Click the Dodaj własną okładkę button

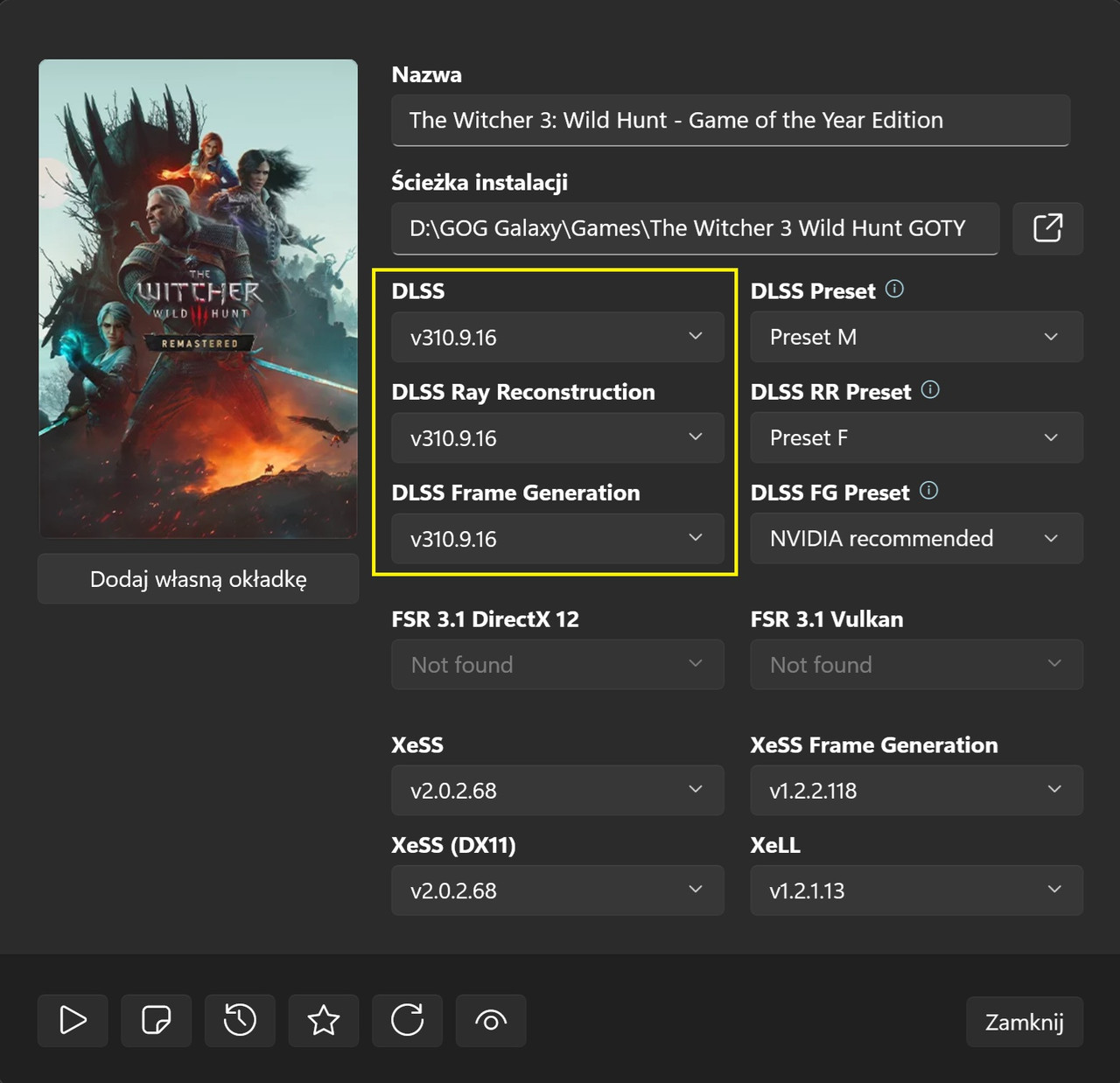[198, 578]
